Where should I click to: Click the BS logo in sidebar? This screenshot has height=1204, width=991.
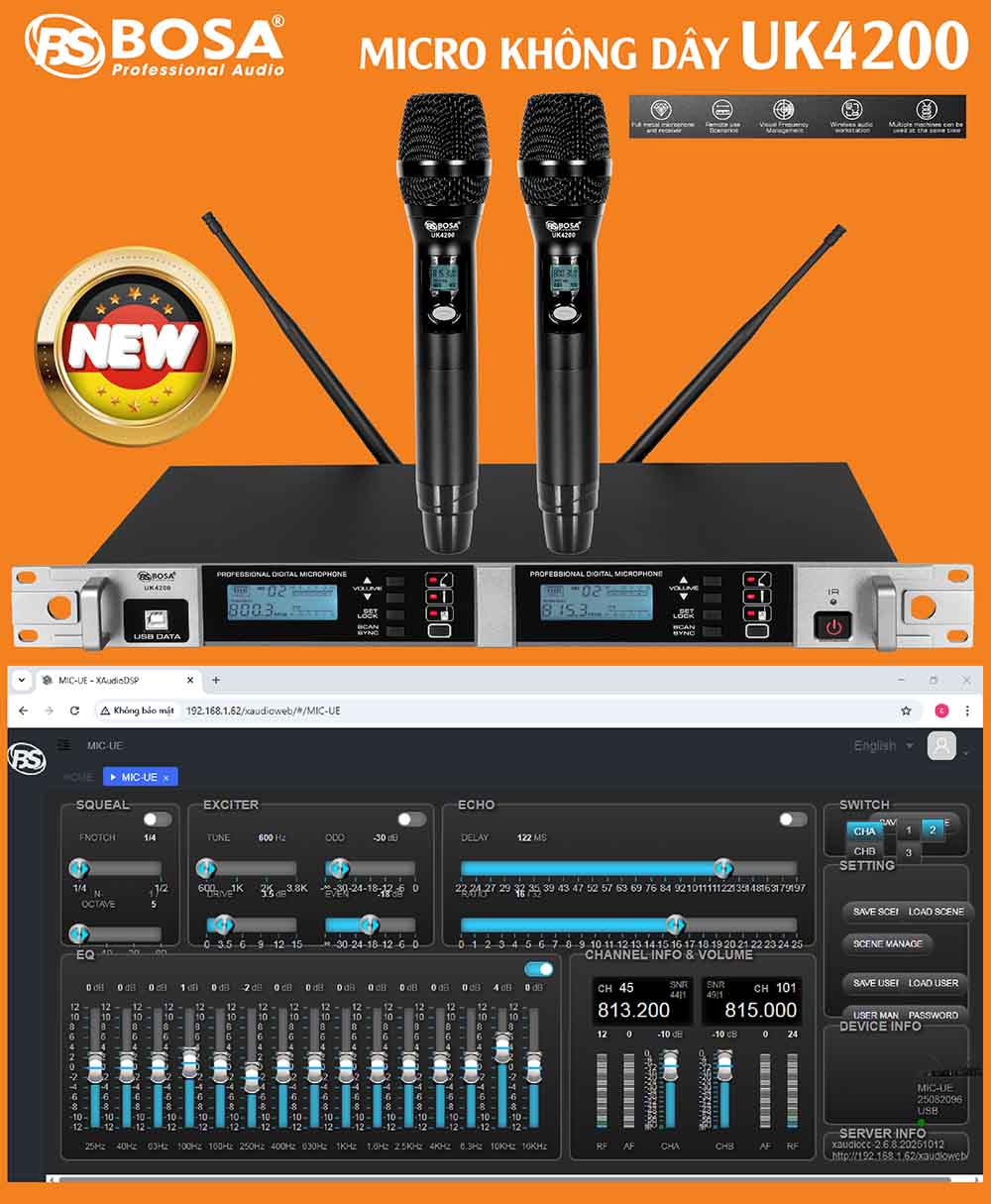pos(27,759)
